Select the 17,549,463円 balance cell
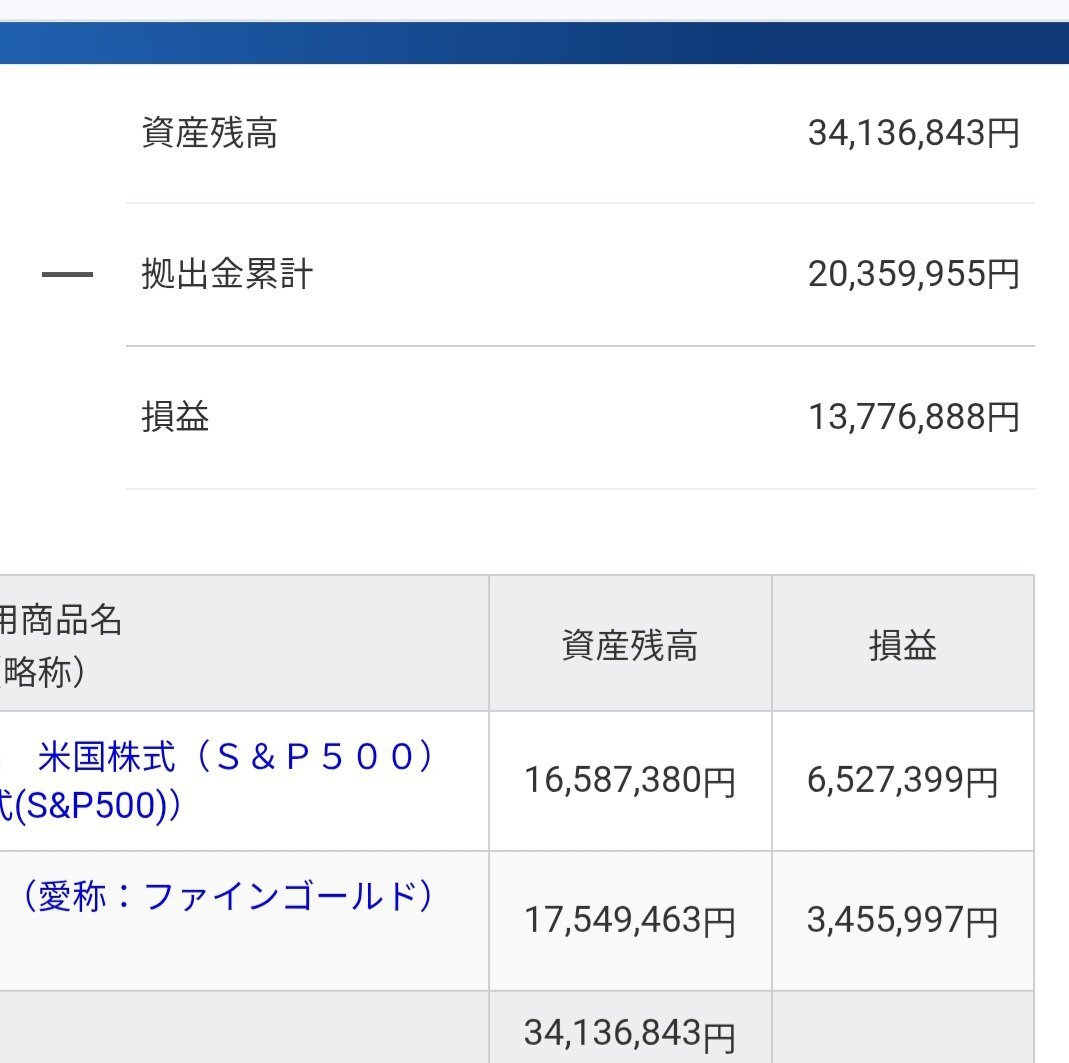Viewport: 1069px width, 1063px height. (629, 921)
